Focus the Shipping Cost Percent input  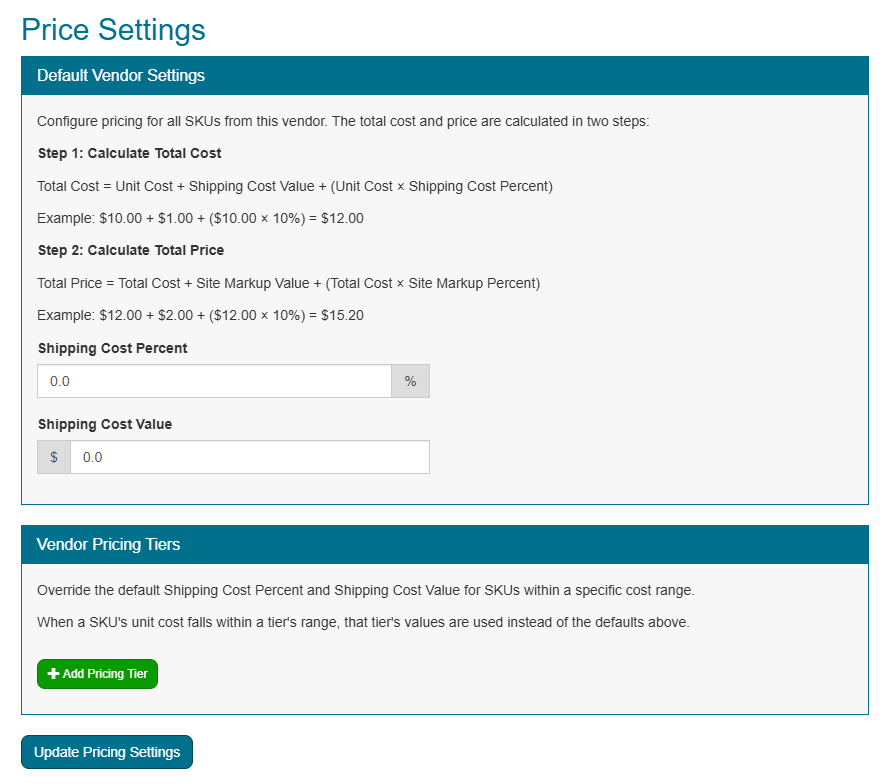(214, 381)
